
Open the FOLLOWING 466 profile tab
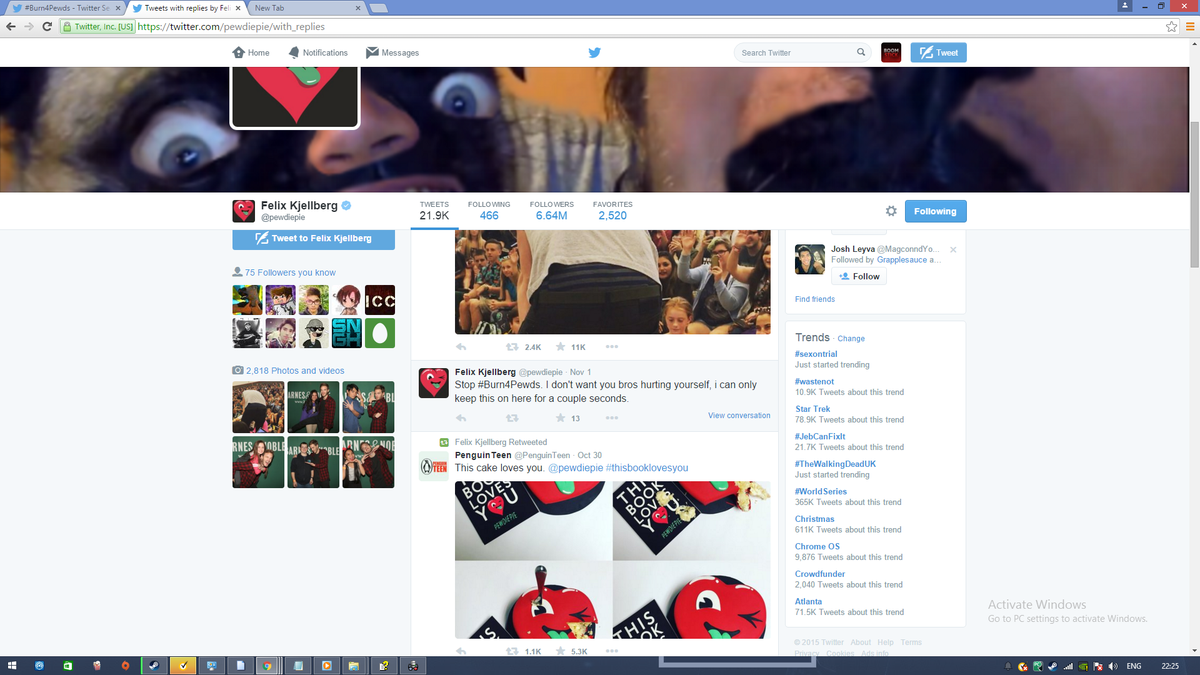(489, 210)
